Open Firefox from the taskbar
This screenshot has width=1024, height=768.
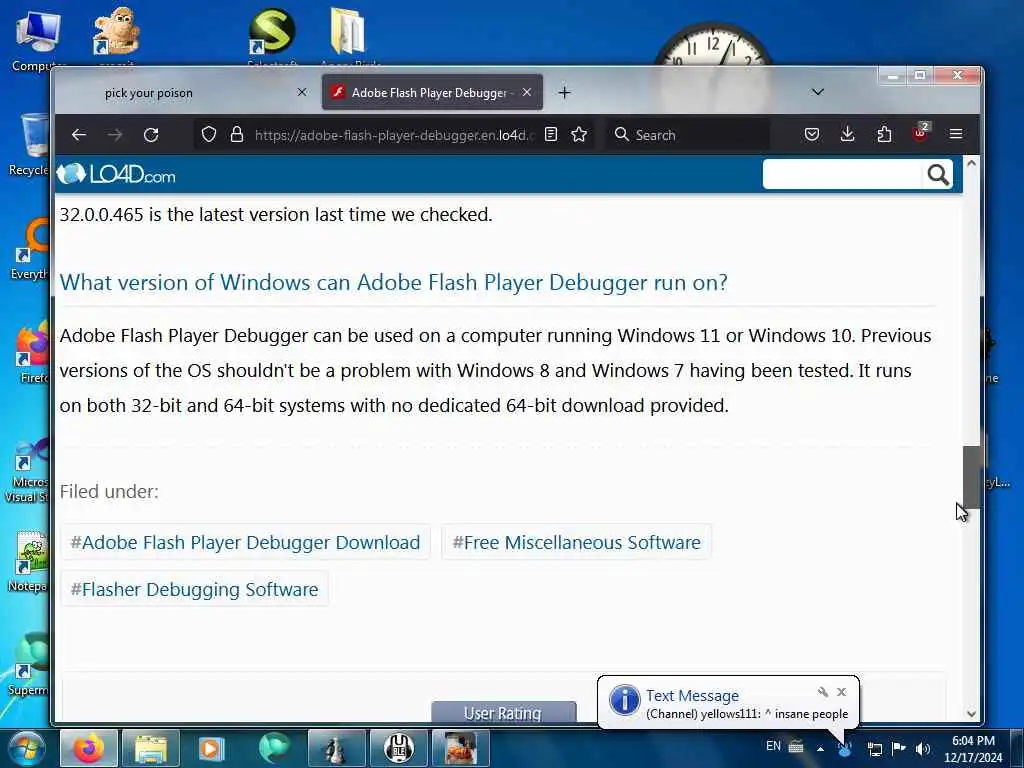[x=89, y=748]
